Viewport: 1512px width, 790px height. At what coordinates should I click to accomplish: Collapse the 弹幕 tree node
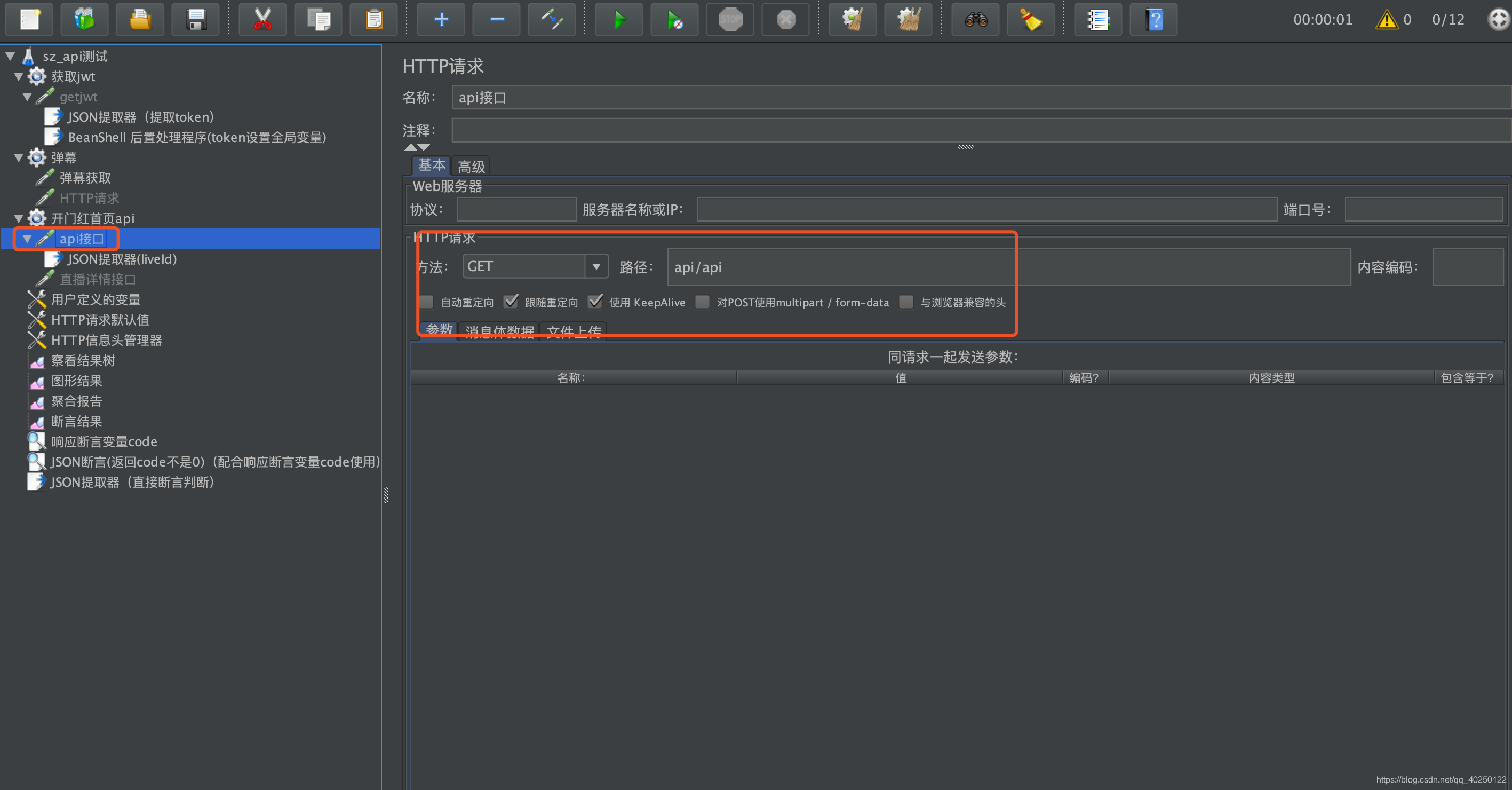19,157
